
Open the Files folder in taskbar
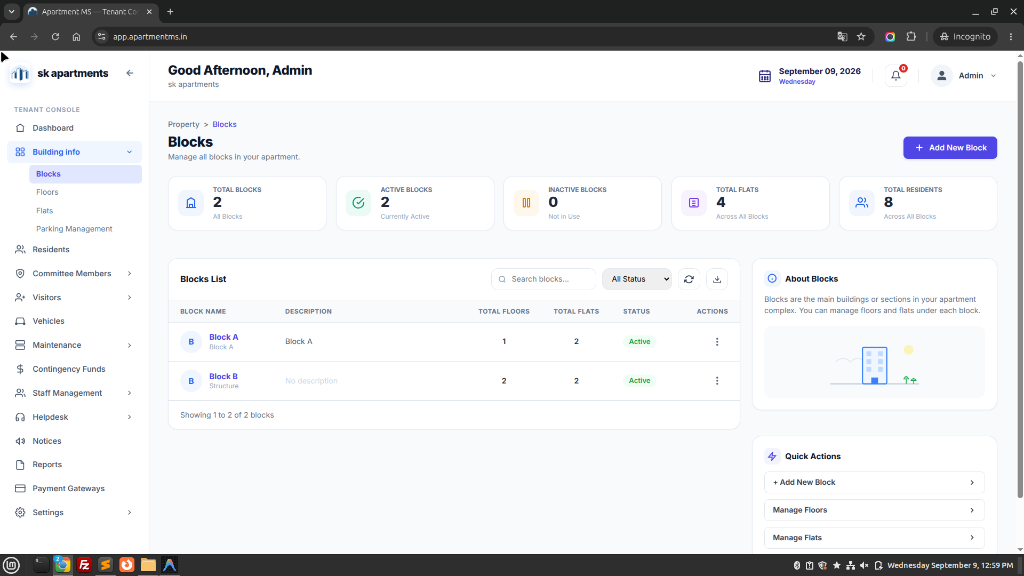click(148, 565)
